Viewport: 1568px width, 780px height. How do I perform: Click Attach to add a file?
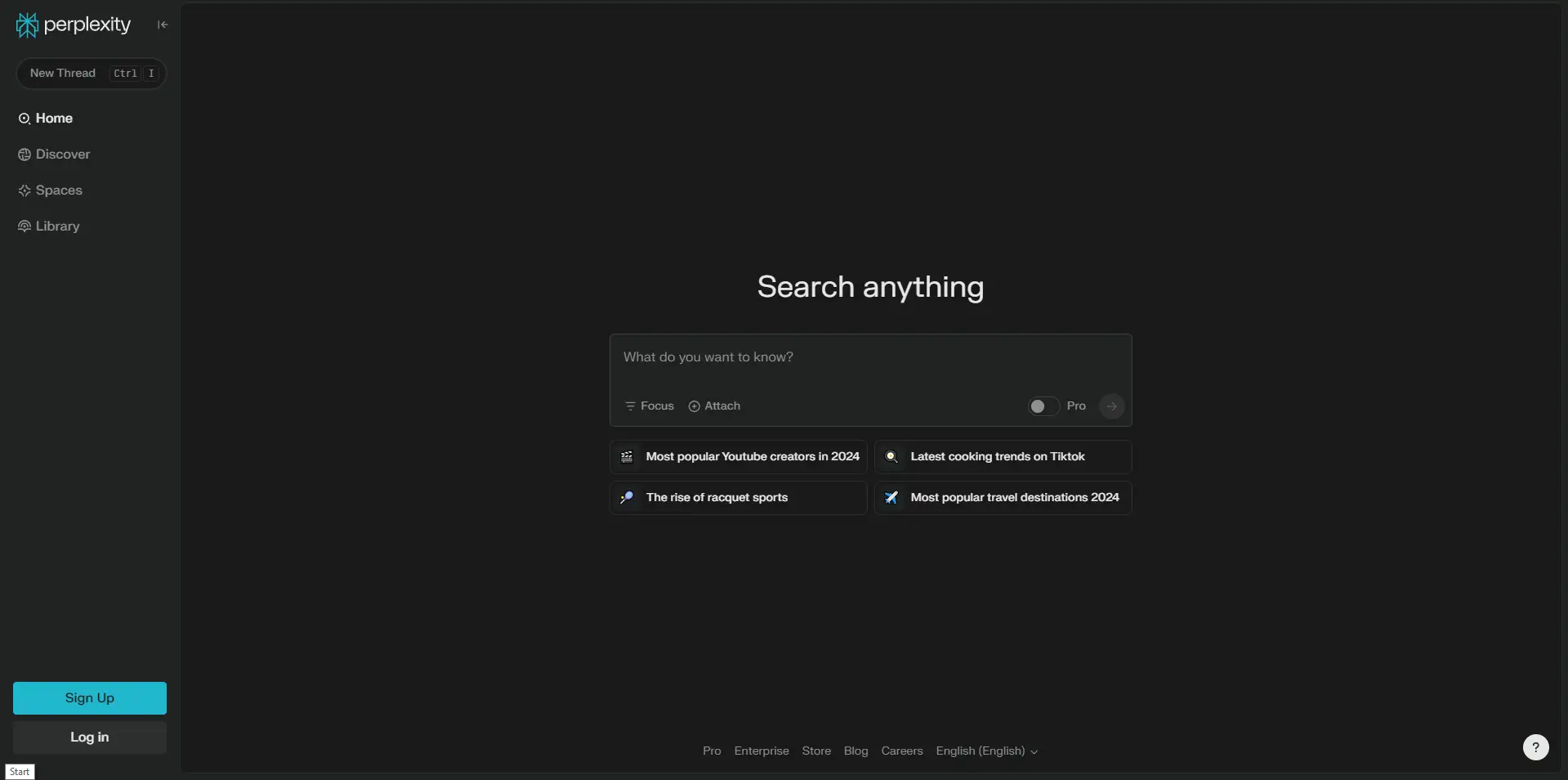pos(714,406)
